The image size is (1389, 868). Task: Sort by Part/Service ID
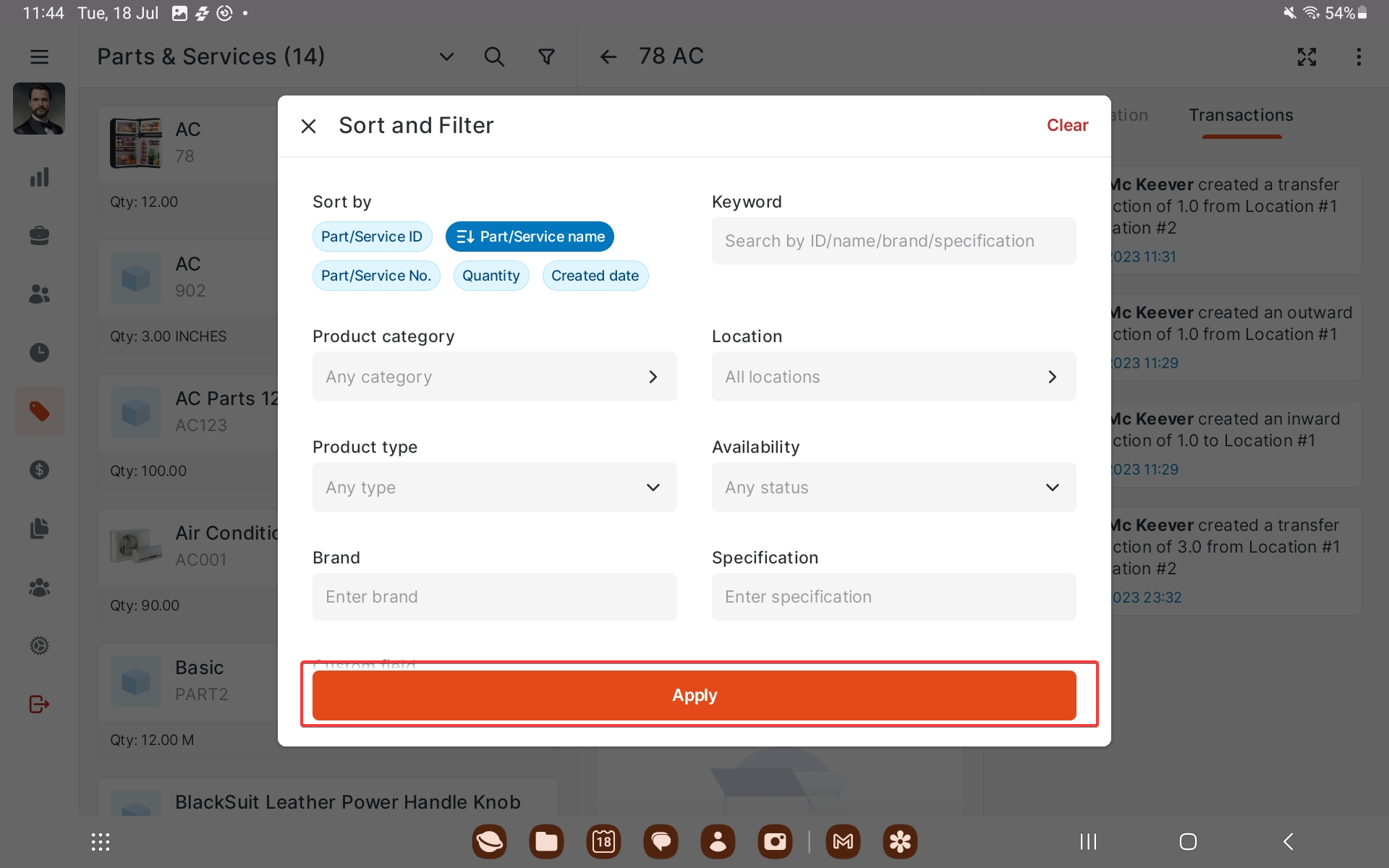tap(372, 237)
